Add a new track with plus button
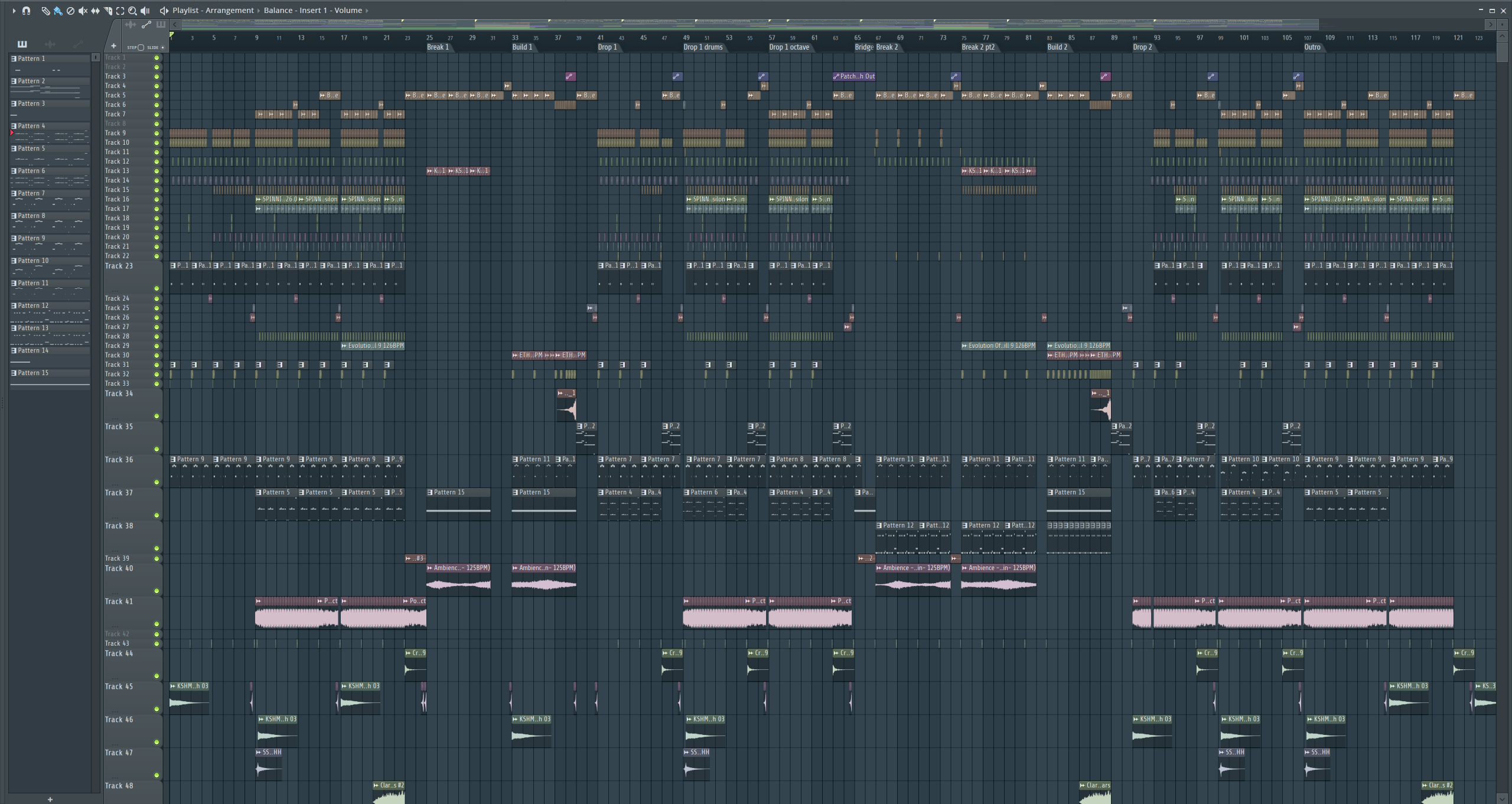Screen dimensions: 1512x804 coord(113,46)
